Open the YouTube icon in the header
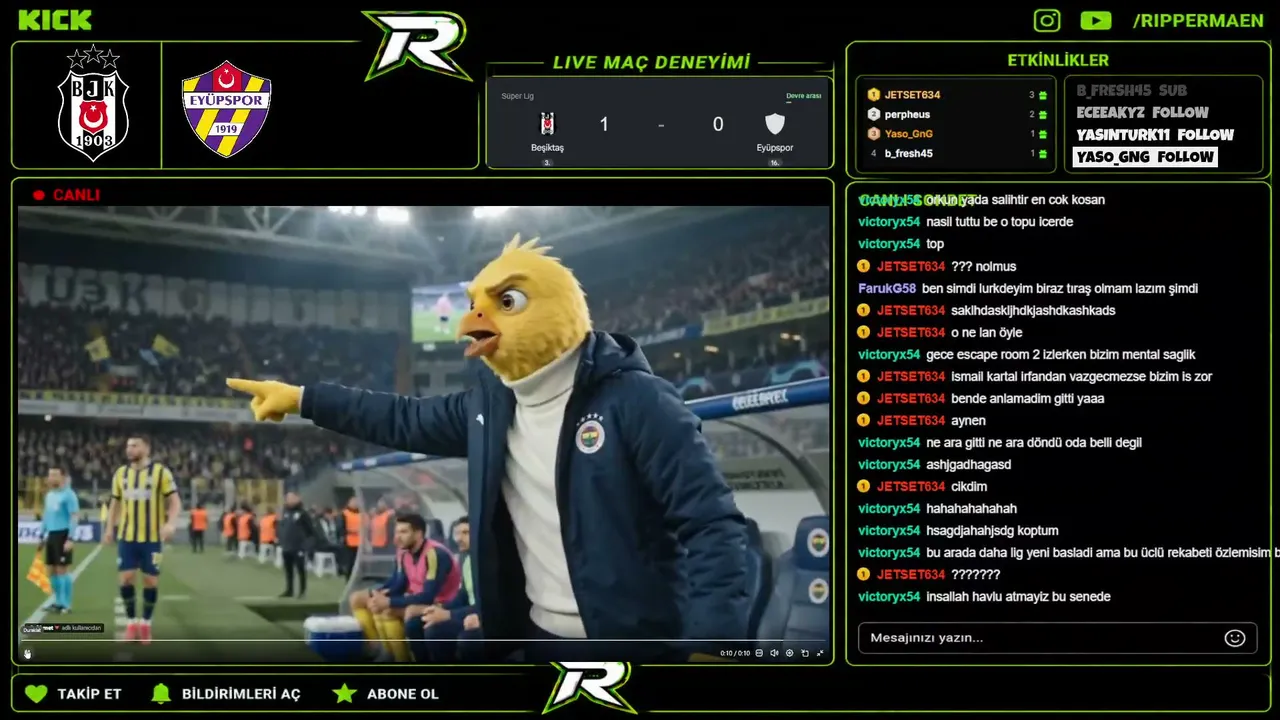 click(x=1096, y=20)
